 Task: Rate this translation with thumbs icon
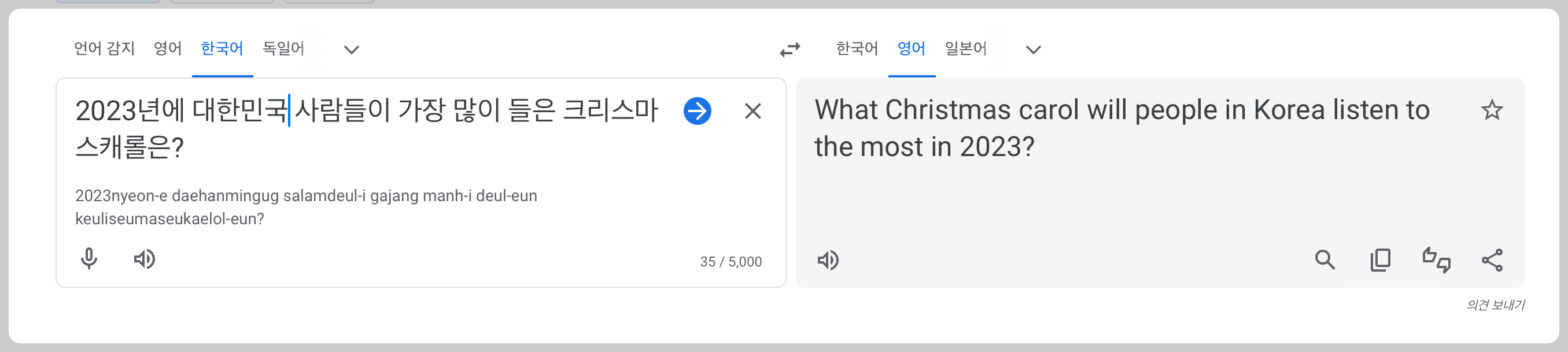click(x=1436, y=260)
